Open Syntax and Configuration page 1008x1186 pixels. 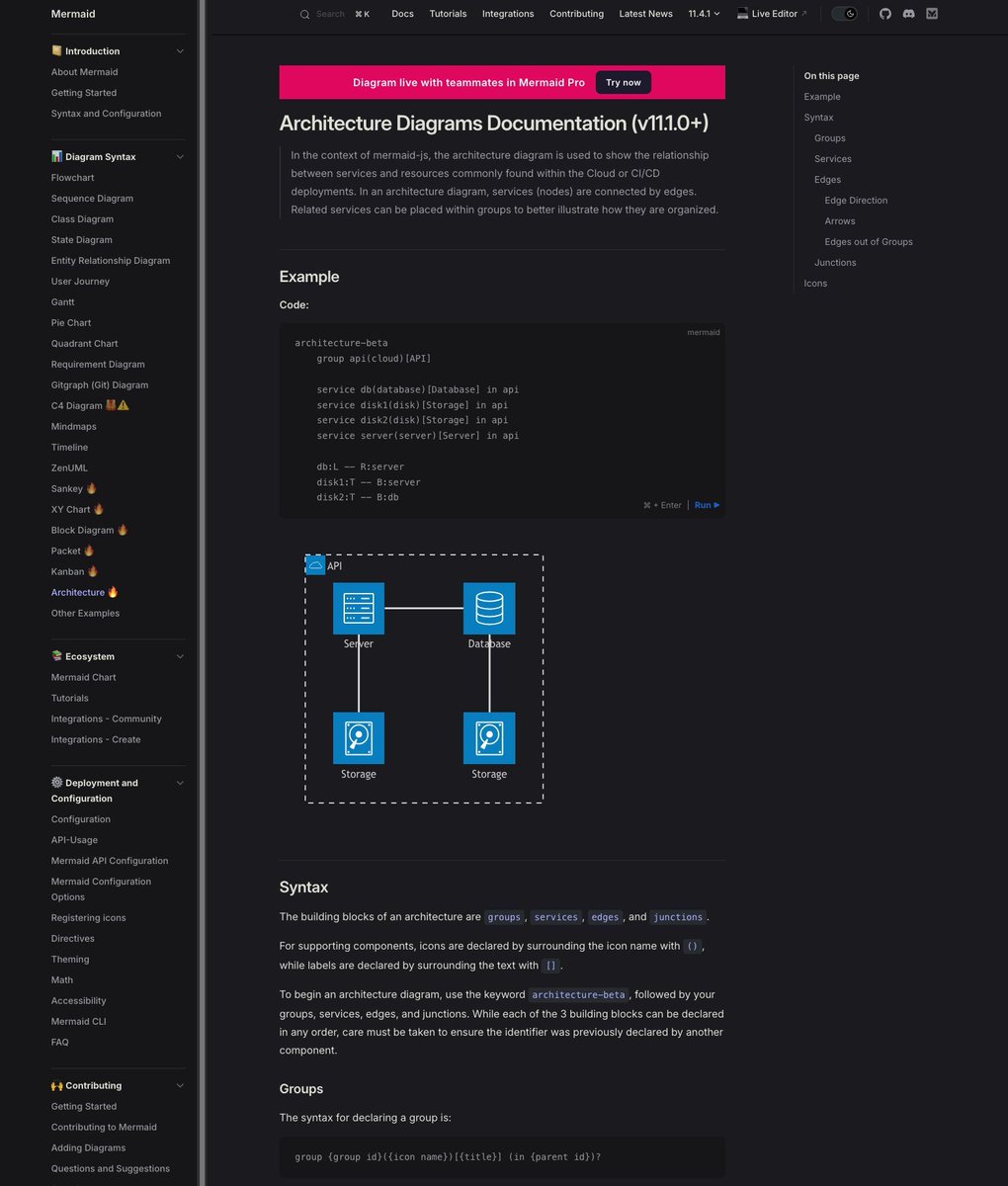pos(106,114)
